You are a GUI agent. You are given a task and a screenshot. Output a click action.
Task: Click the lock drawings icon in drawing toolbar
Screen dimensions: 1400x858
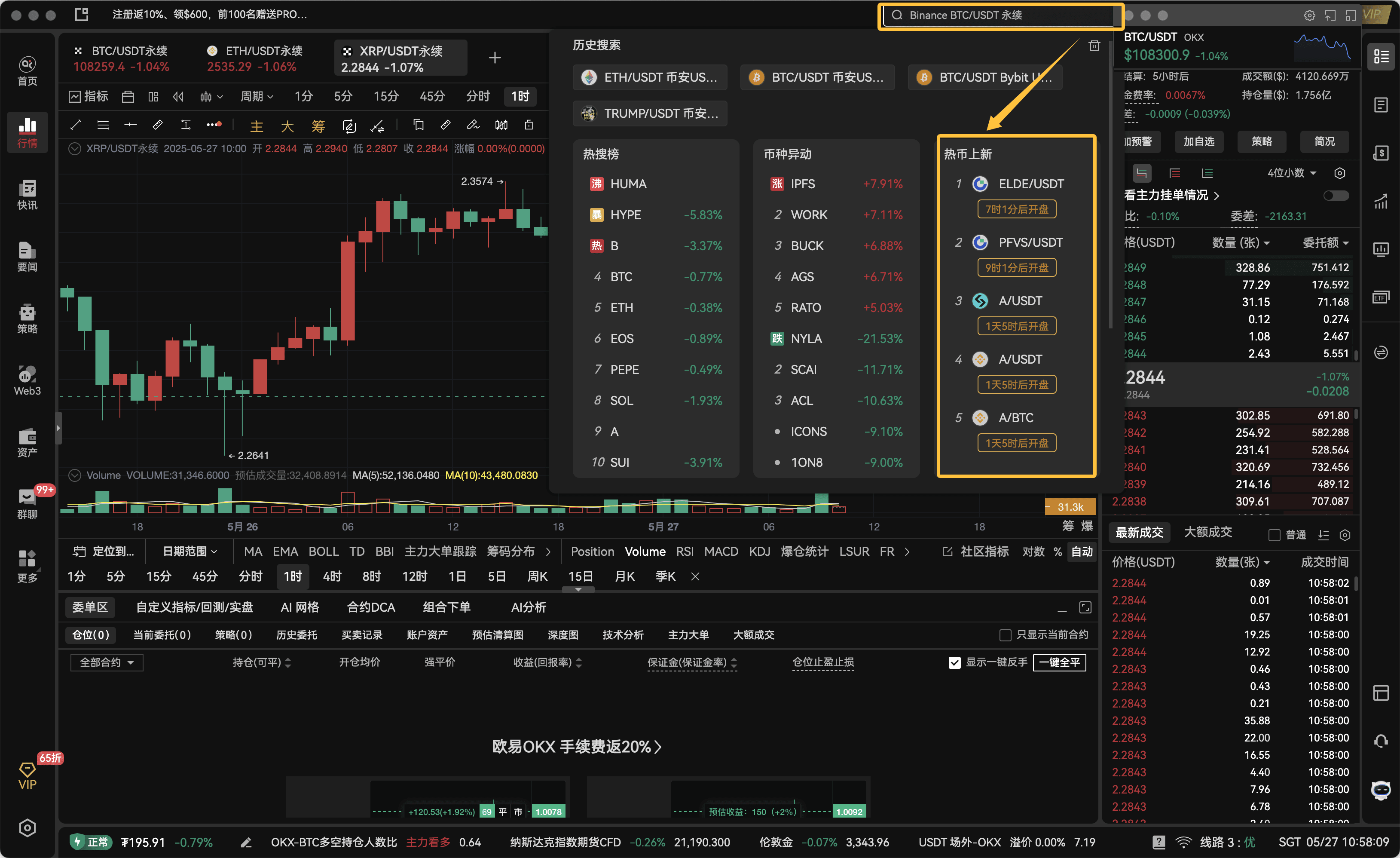coord(529,125)
